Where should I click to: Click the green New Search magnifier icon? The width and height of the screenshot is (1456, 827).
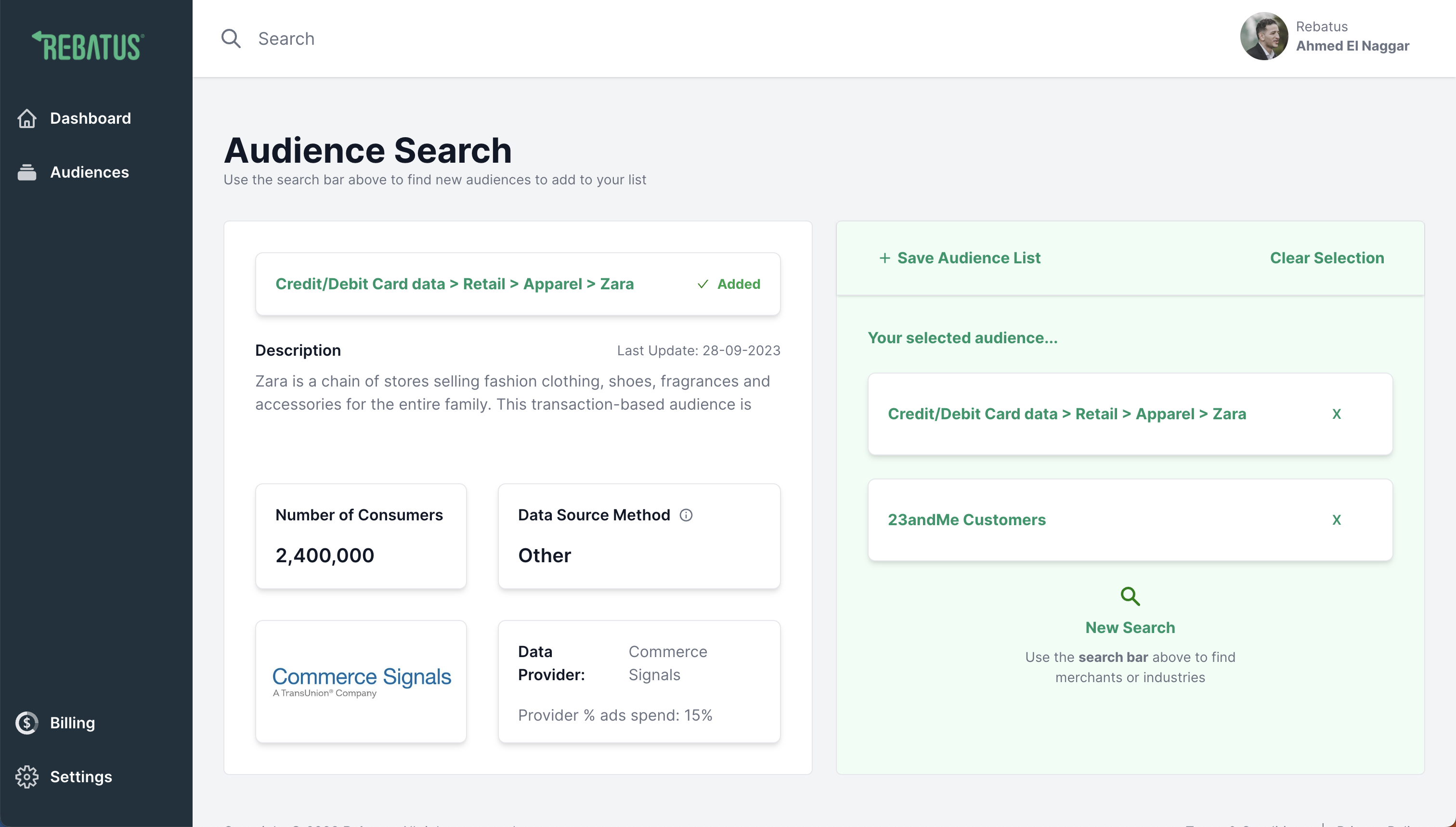click(x=1130, y=596)
